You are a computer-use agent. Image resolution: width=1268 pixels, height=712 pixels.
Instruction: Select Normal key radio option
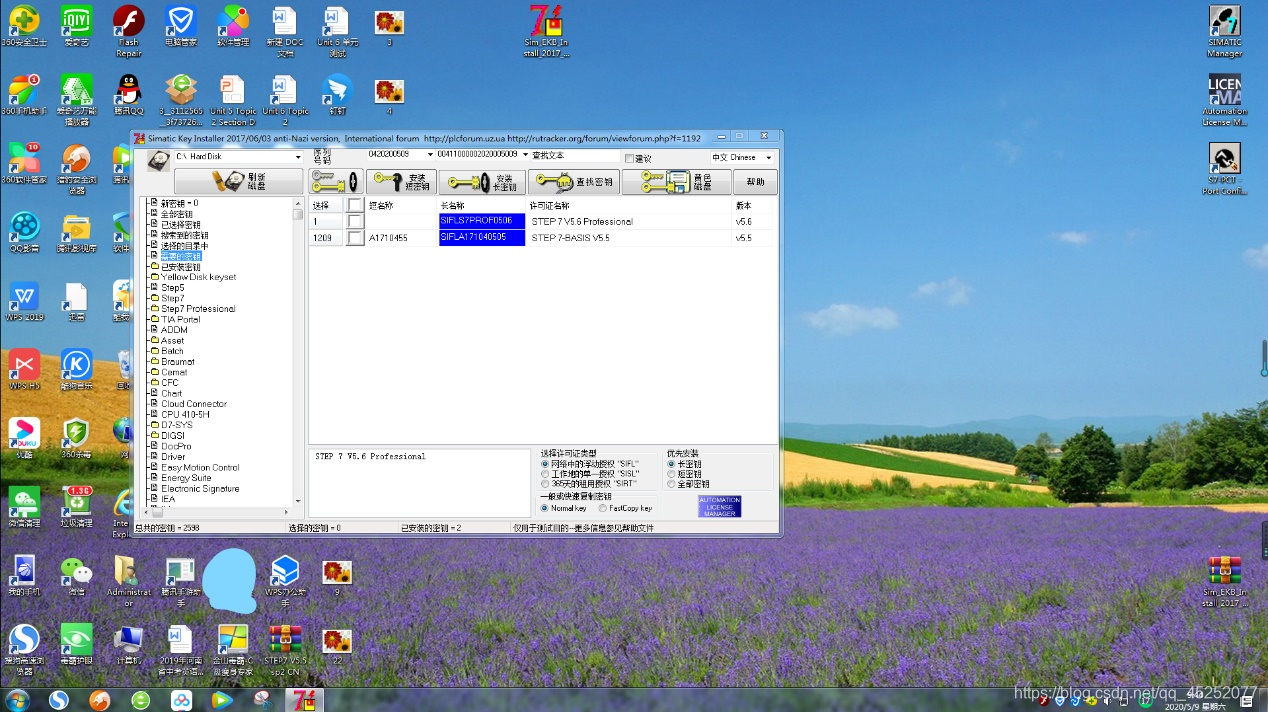tap(544, 508)
